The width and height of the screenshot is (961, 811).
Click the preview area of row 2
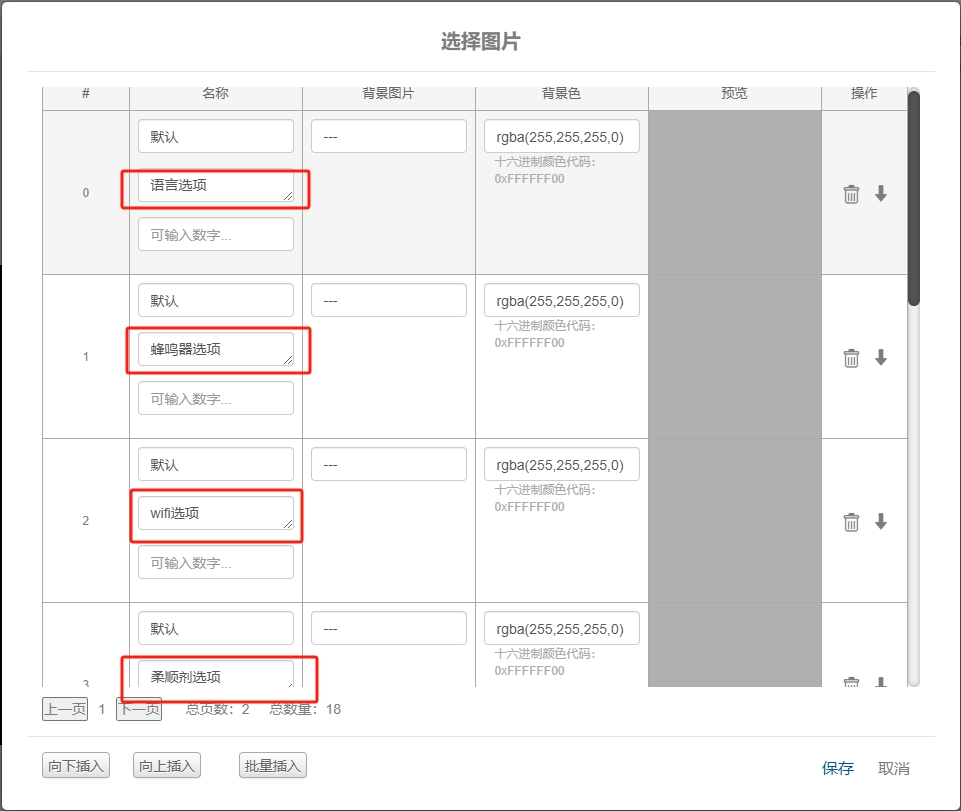(734, 520)
